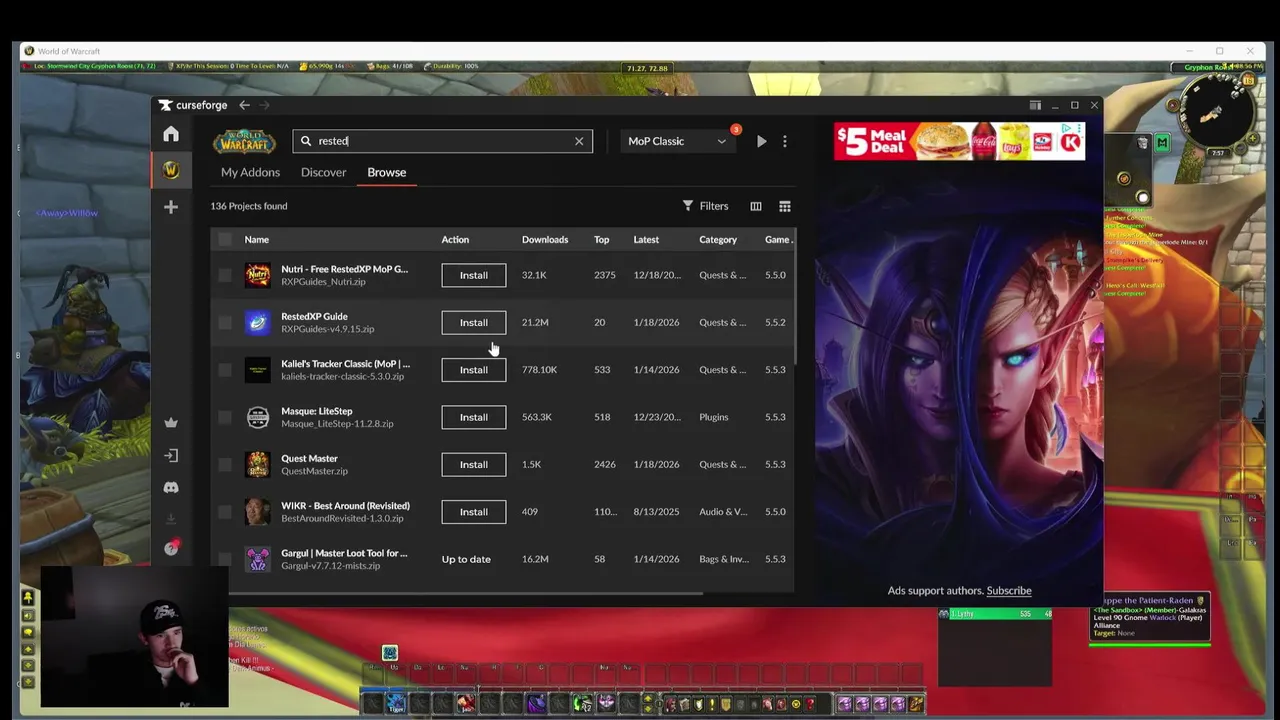Tick the select-all checkbox in table header
This screenshot has width=1280, height=720.
tap(224, 239)
